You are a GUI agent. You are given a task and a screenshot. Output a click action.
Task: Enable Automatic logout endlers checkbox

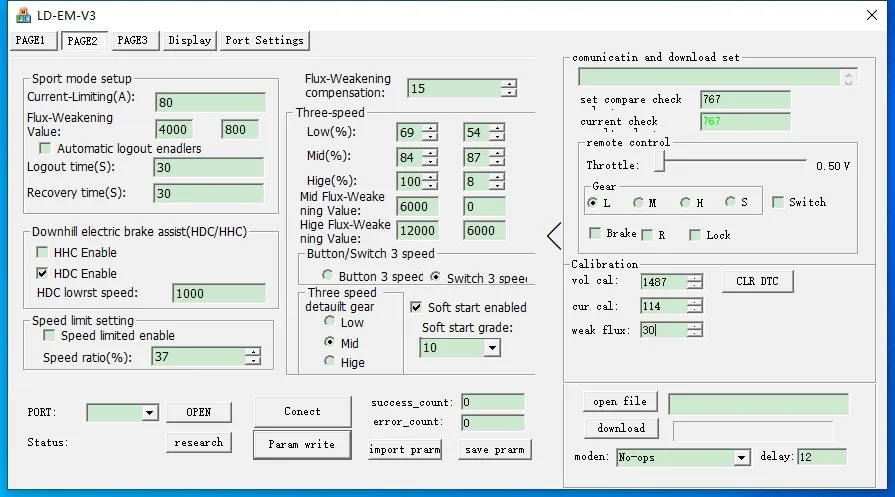45,148
